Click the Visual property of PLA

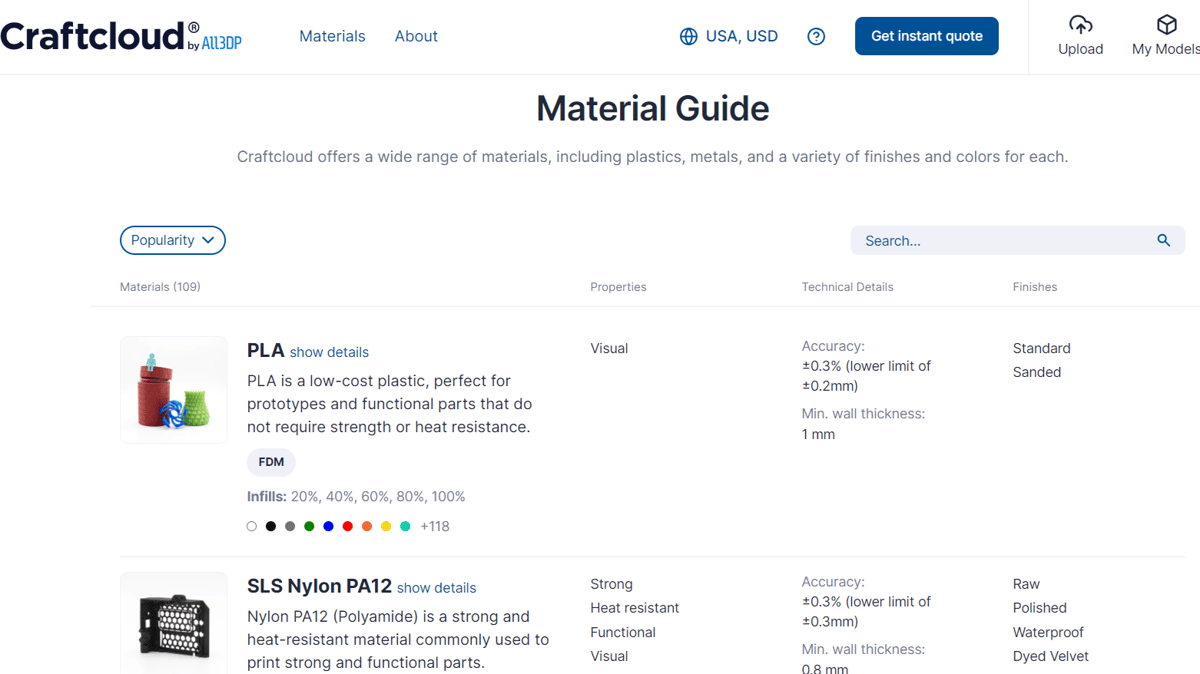(x=609, y=348)
